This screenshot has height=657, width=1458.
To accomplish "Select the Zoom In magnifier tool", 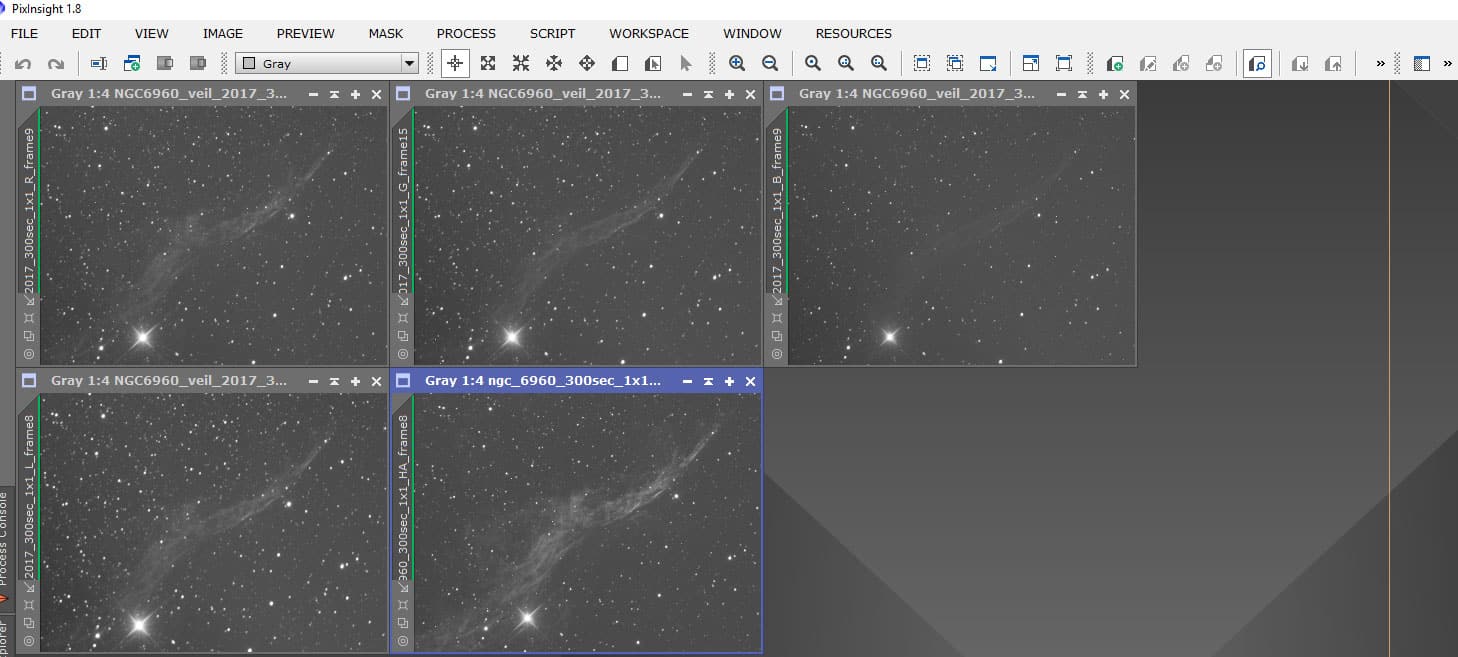I will 737,63.
